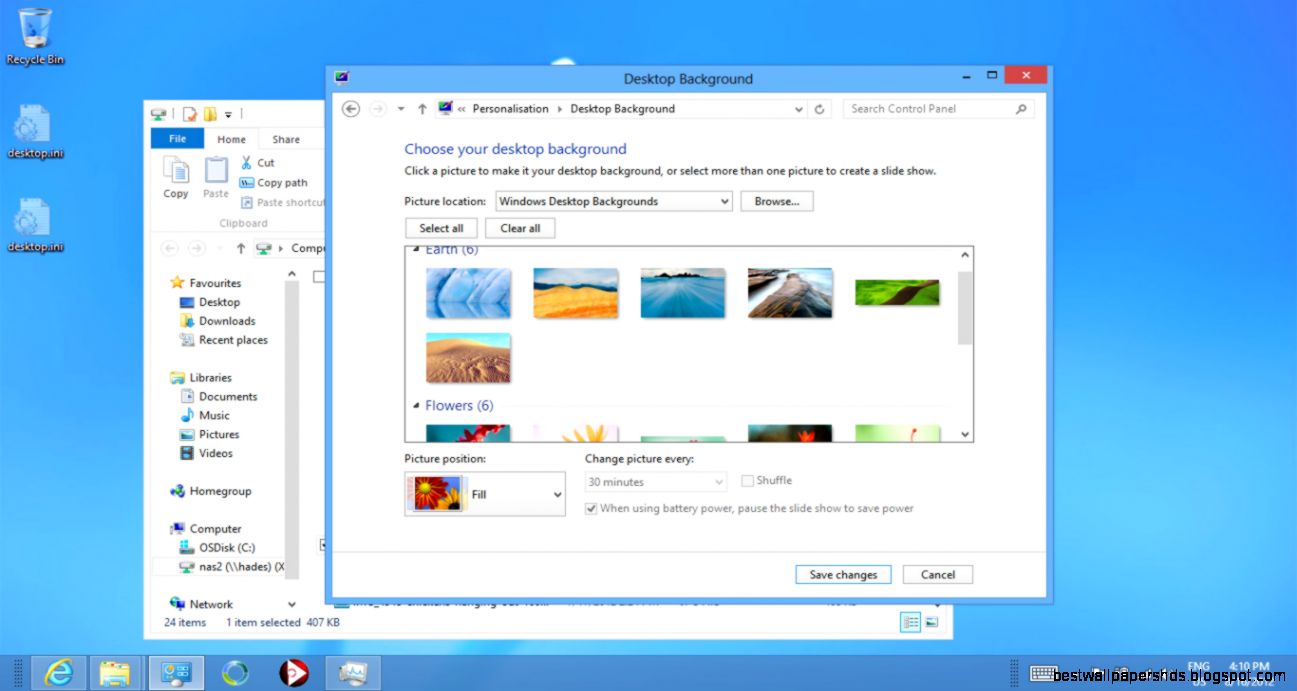
Task: Select Documents library in Explorer
Action: tap(219, 397)
